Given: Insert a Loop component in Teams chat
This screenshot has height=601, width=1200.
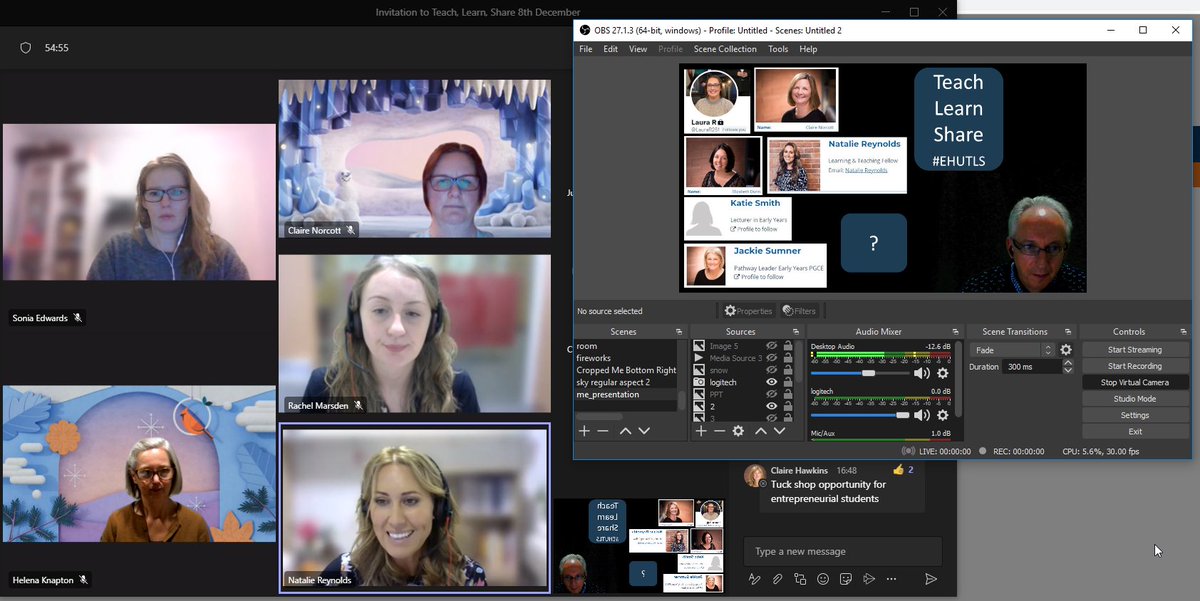Looking at the screenshot, I should pyautogui.click(x=800, y=579).
